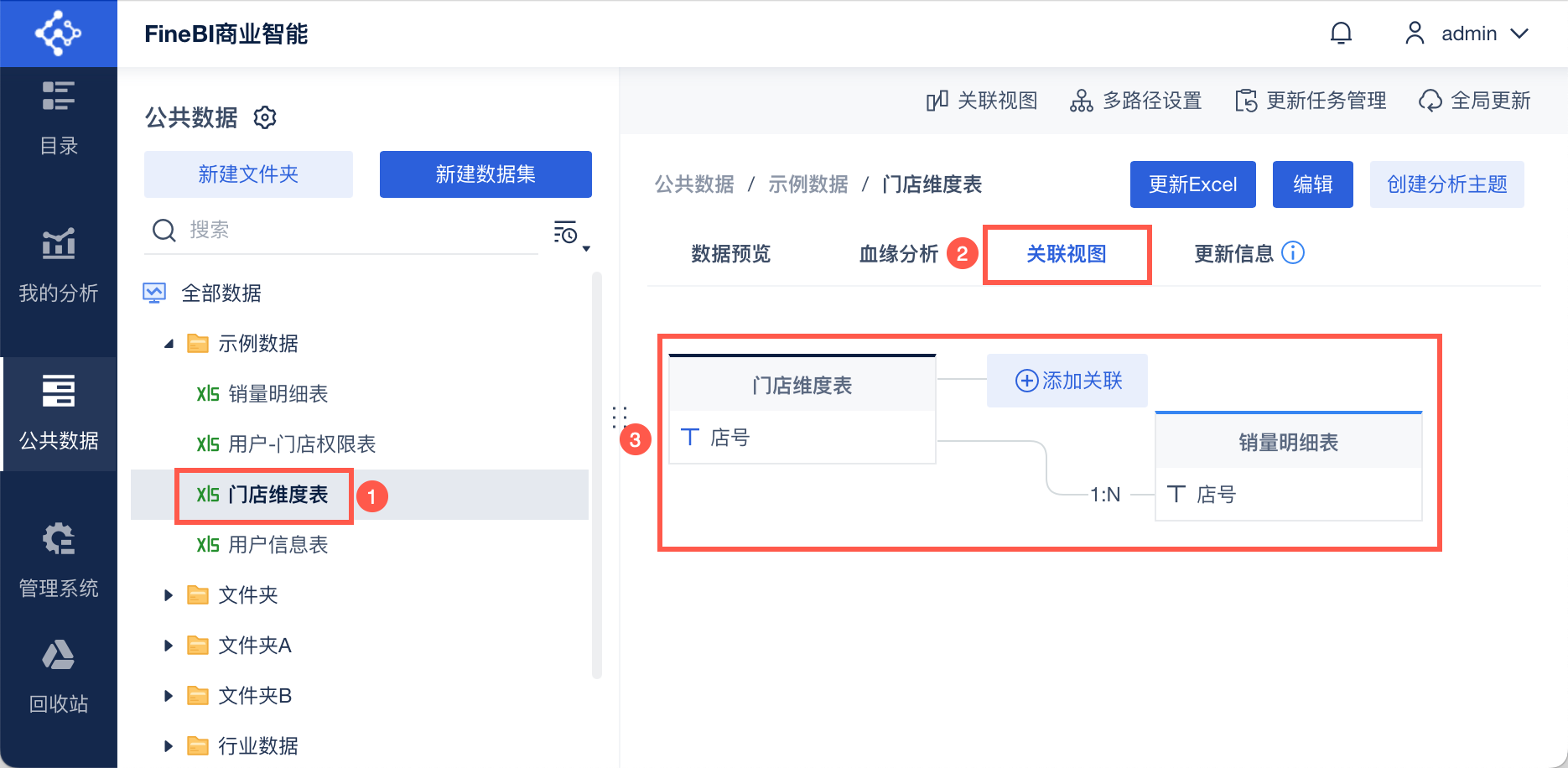This screenshot has height=768, width=1568.
Task: Switch to the 数据预览 tab
Action: tap(730, 254)
